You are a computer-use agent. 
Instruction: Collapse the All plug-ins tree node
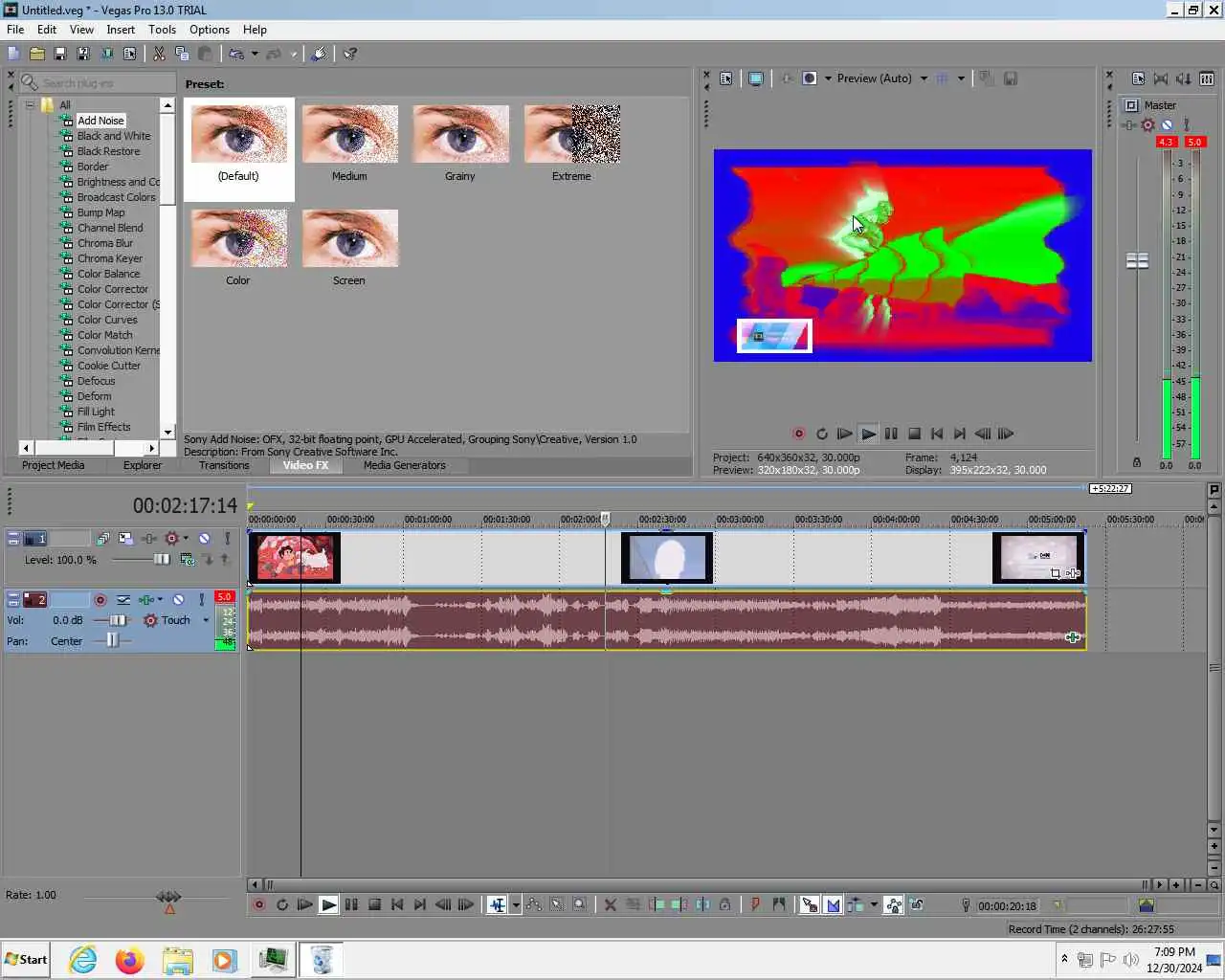pos(30,105)
